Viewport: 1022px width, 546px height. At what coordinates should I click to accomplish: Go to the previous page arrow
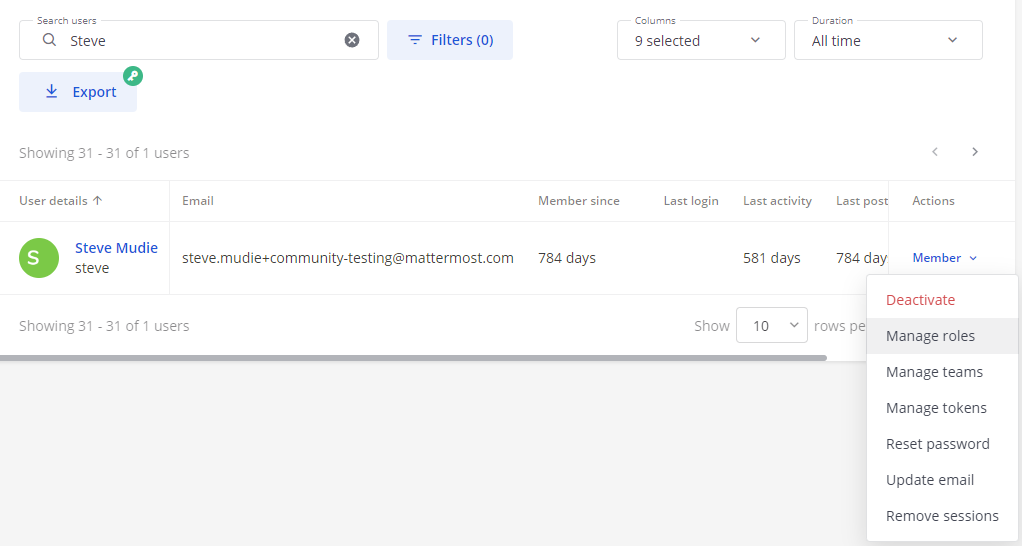(935, 152)
